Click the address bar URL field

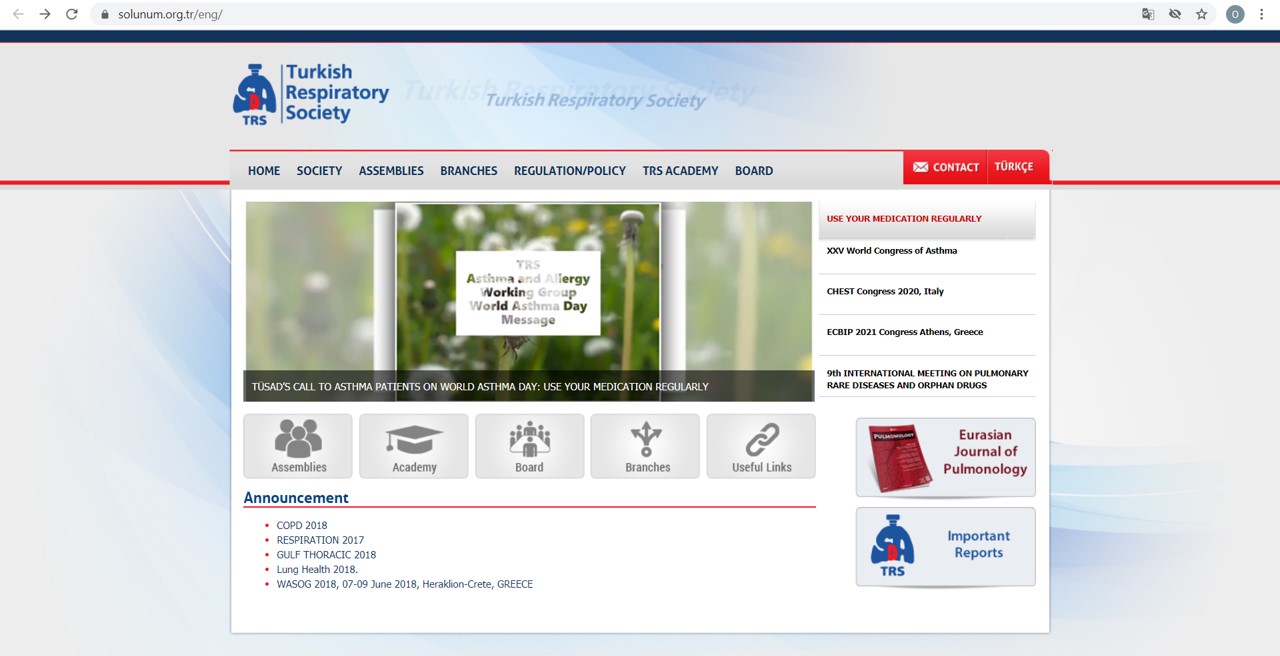click(x=600, y=14)
